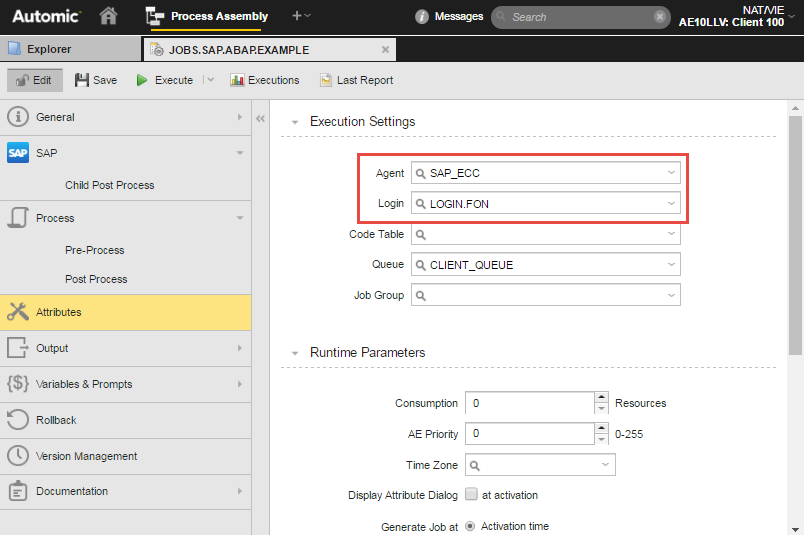Open the Execute options dropdown arrow
804x535 pixels.
[x=210, y=80]
